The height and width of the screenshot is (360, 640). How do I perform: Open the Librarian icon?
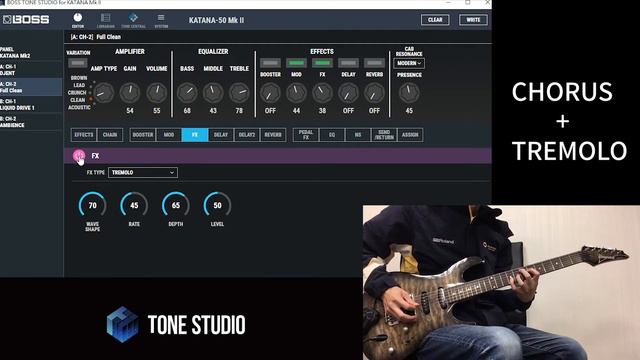coord(106,20)
